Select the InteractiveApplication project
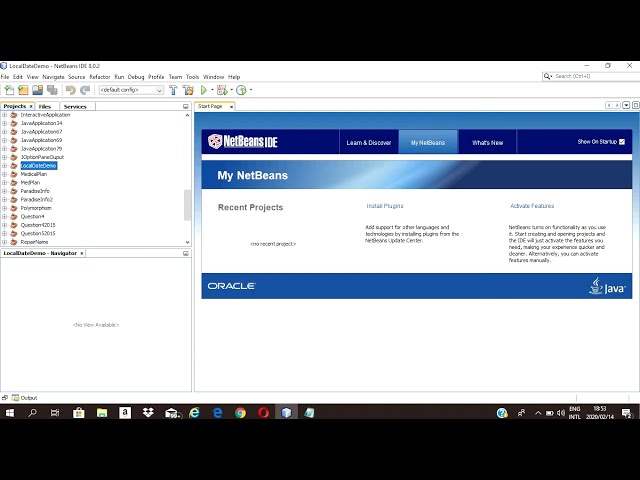 click(x=45, y=115)
